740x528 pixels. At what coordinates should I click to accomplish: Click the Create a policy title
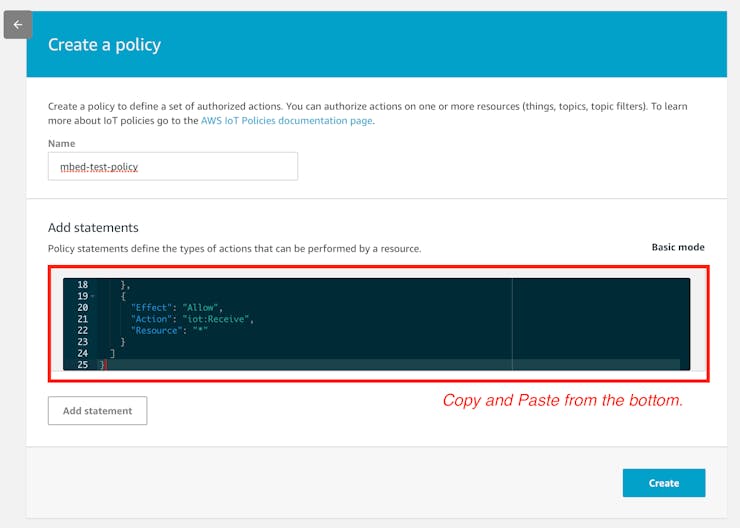pyautogui.click(x=104, y=45)
